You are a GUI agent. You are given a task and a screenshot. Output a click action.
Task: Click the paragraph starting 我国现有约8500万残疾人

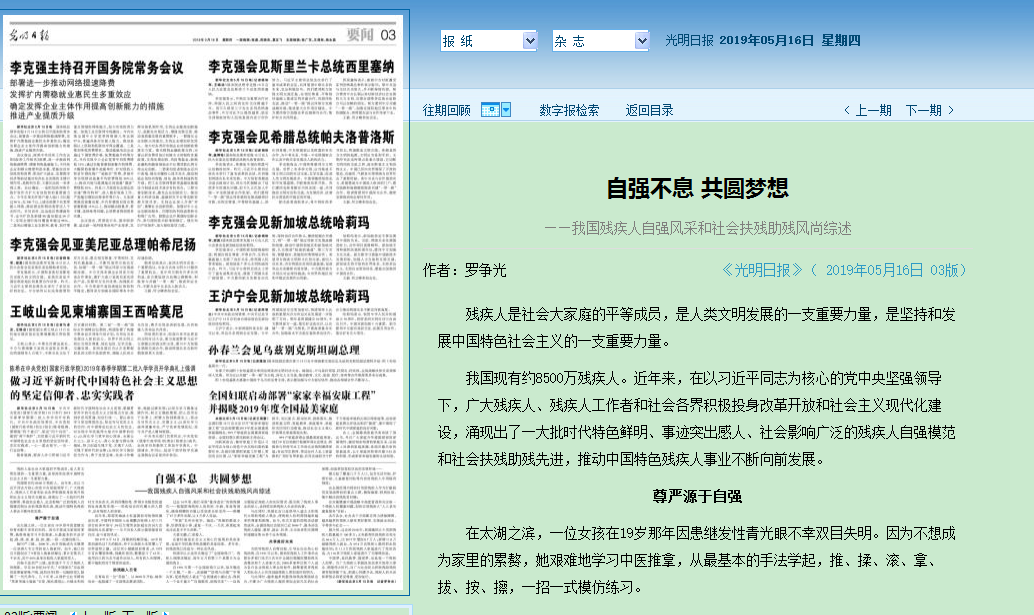(696, 419)
